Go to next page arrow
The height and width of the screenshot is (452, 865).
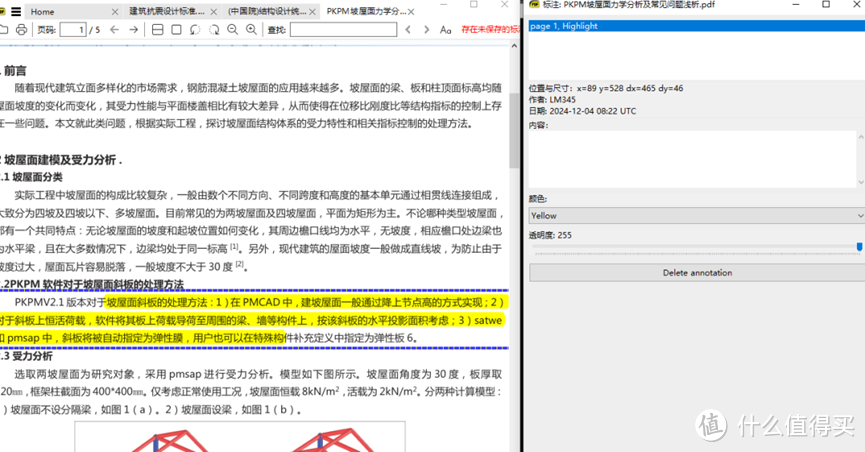coord(134,30)
